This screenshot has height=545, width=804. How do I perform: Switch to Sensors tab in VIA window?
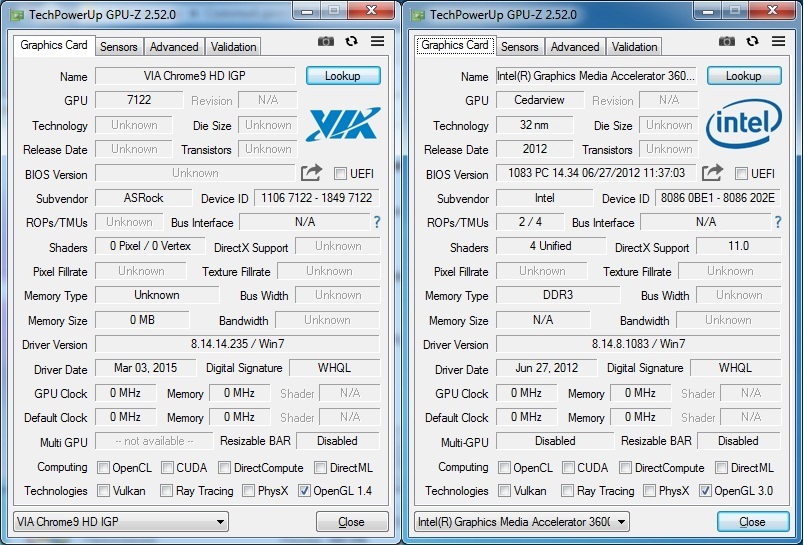(118, 47)
